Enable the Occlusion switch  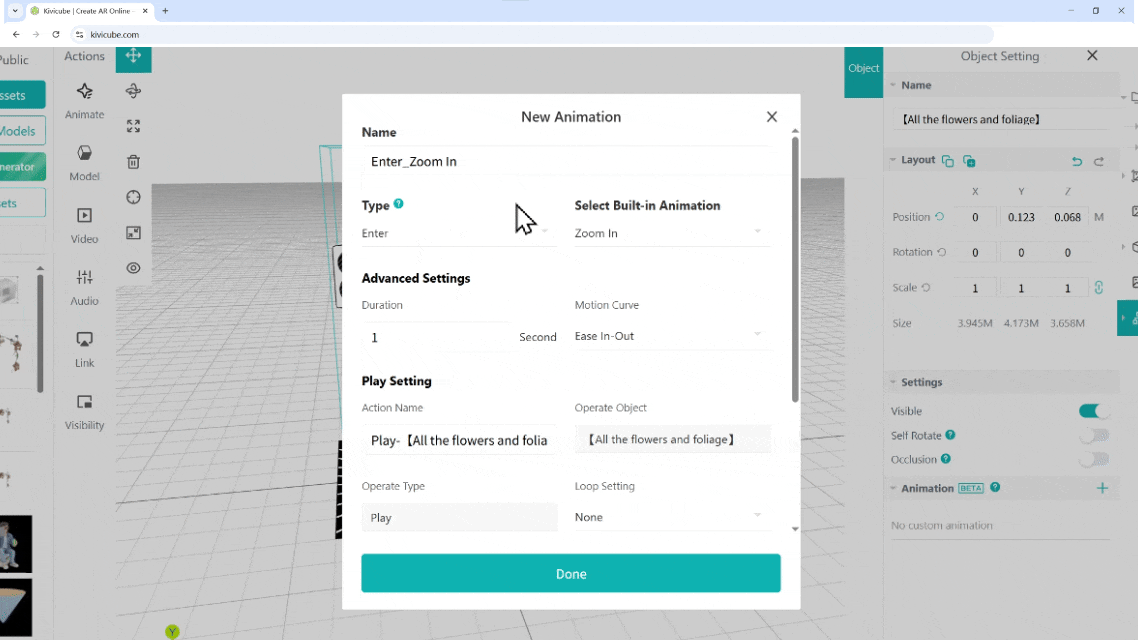click(1093, 459)
